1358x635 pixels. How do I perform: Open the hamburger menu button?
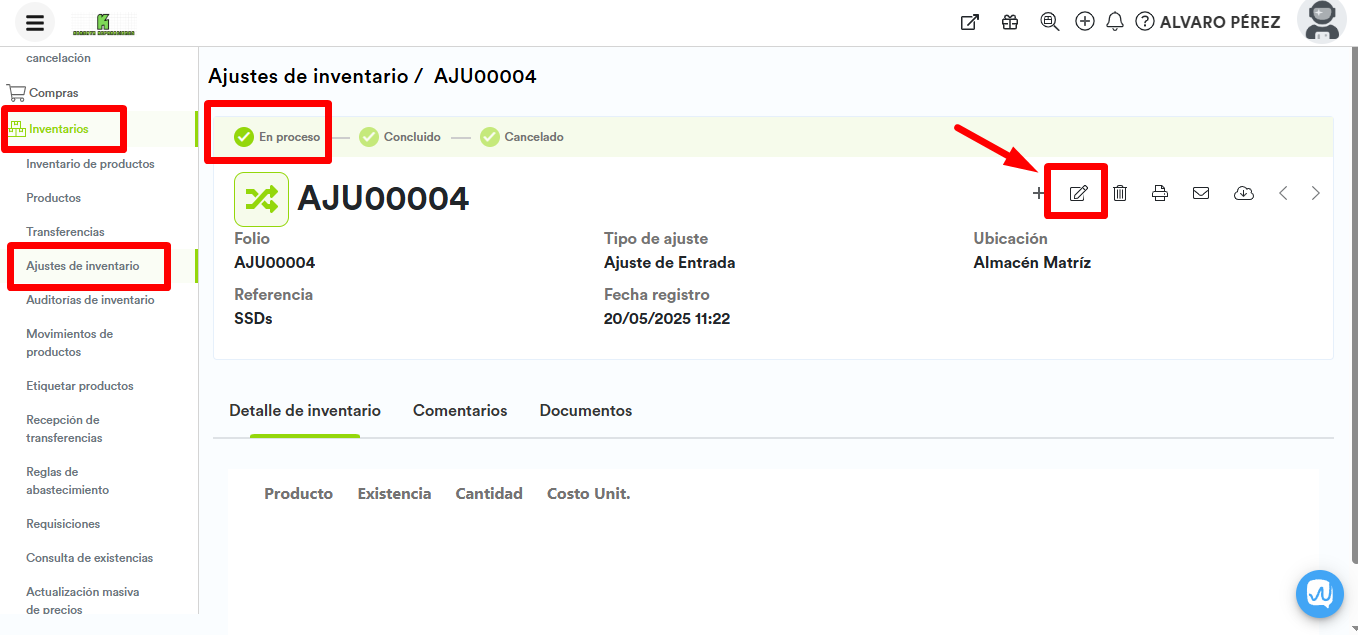click(35, 23)
